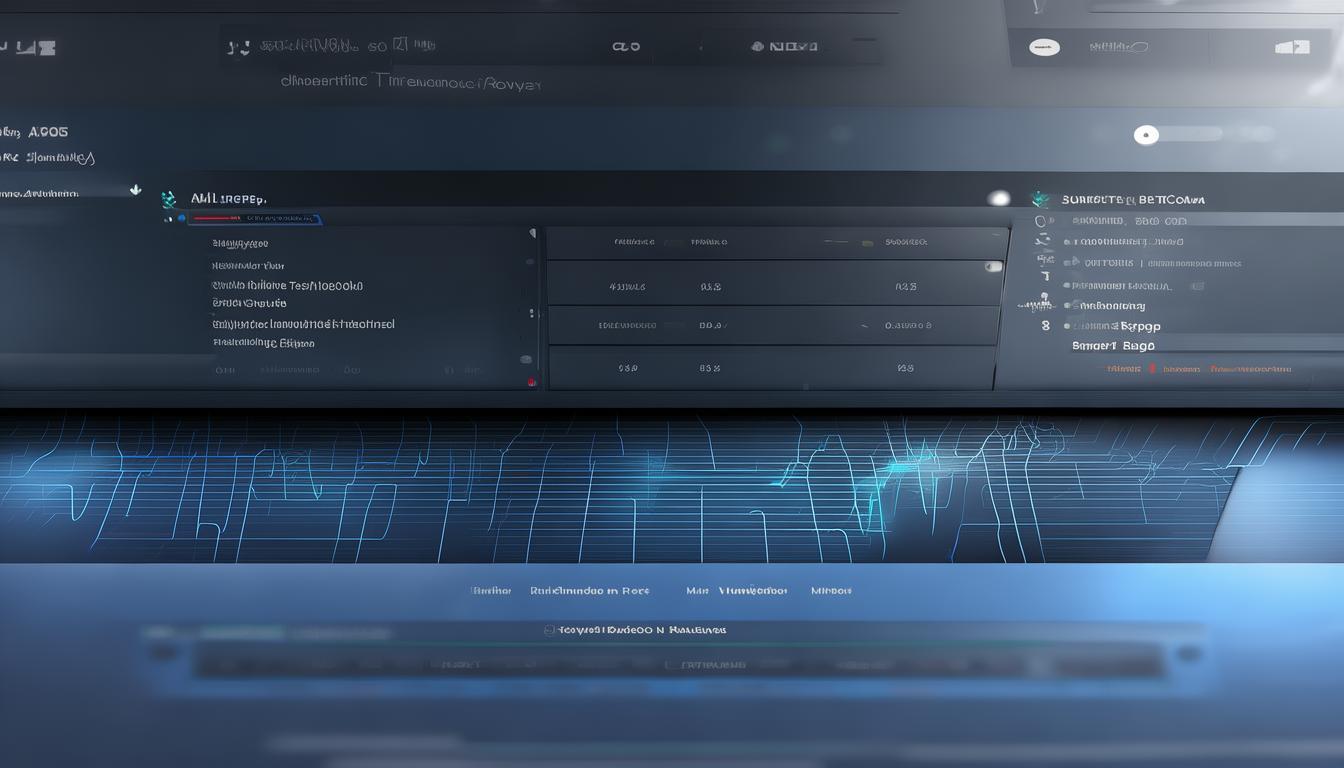Click the blue dot icon left of the red bar
The width and height of the screenshot is (1344, 768).
click(180, 217)
